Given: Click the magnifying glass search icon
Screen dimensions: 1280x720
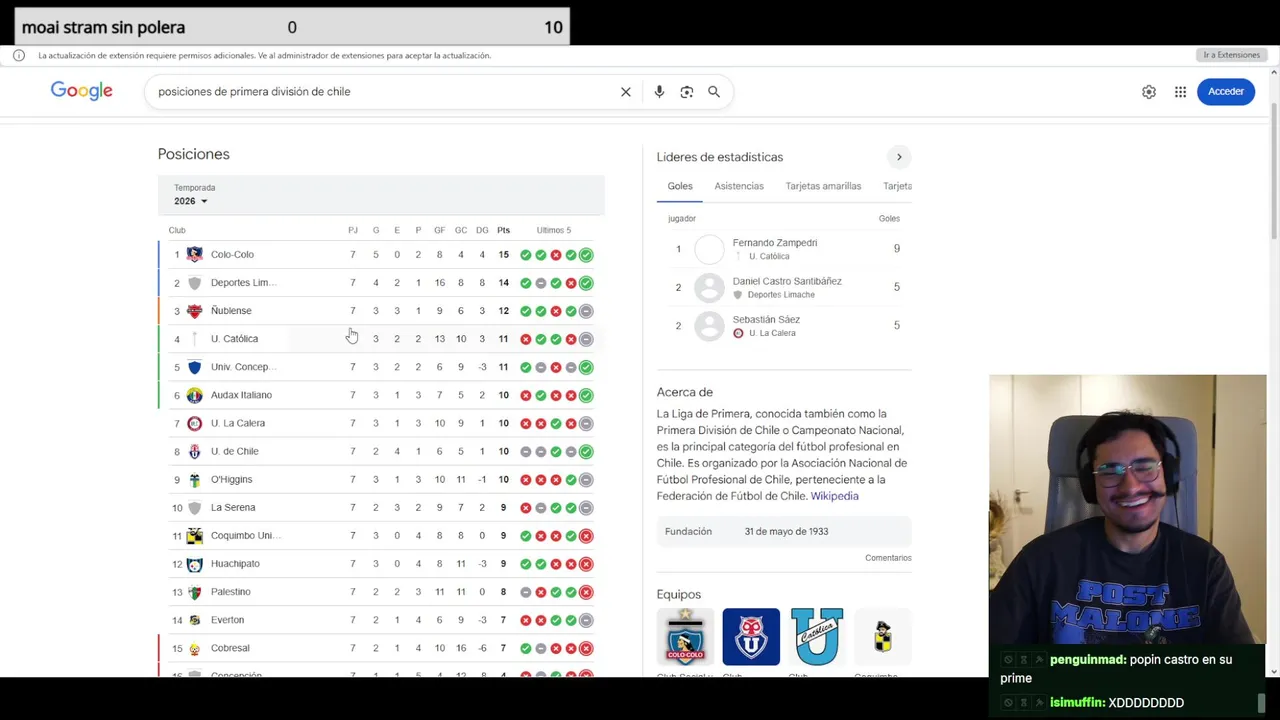Looking at the screenshot, I should pyautogui.click(x=714, y=92).
